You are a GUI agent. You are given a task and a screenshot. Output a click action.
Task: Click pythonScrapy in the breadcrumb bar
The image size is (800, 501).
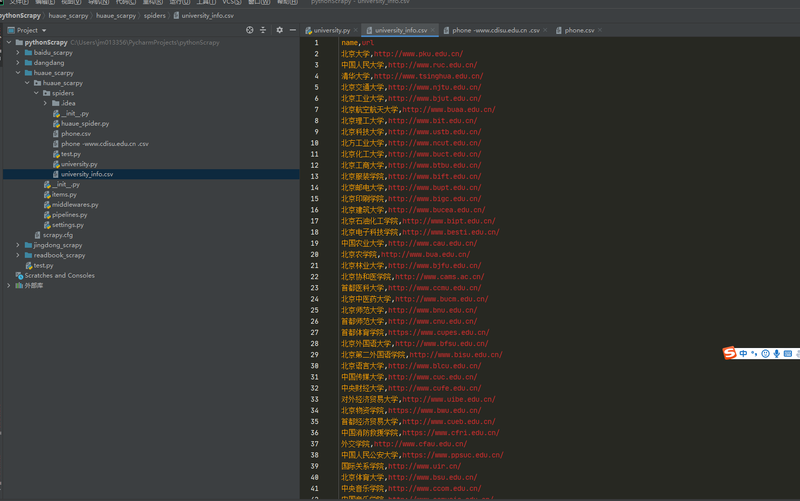click(20, 15)
